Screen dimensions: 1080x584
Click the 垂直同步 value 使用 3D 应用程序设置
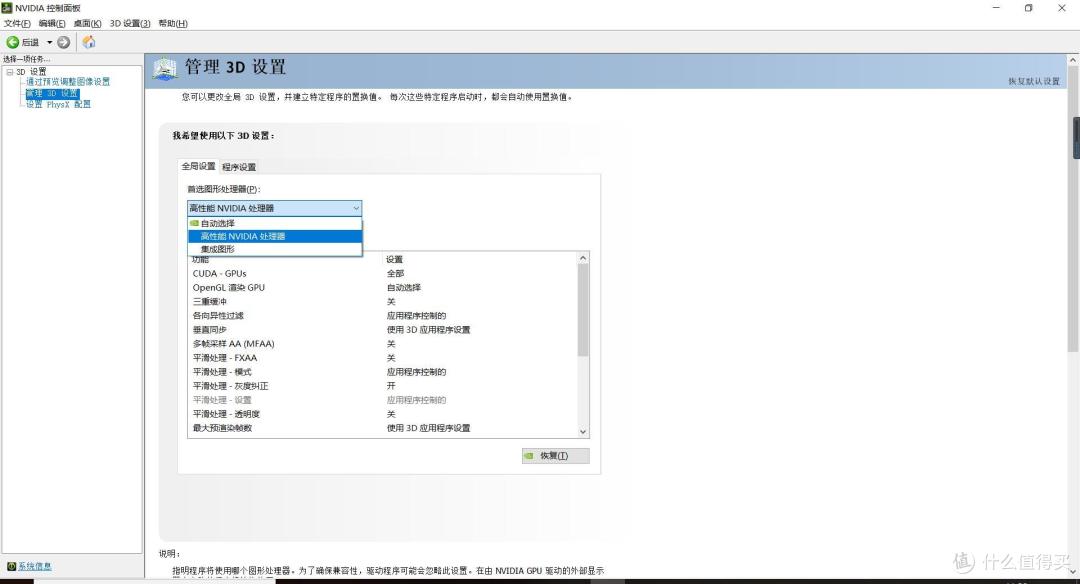(428, 330)
